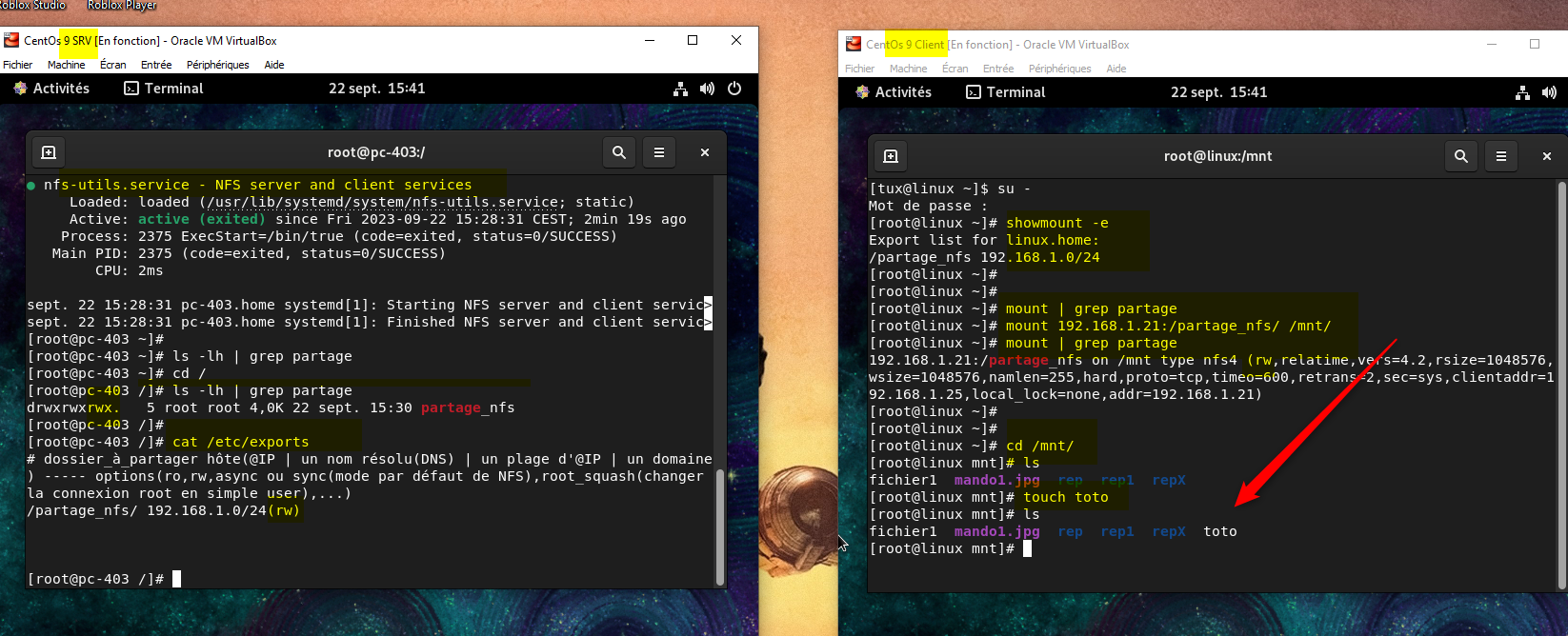Open Écran menu of SRV VirtualBox window
This screenshot has width=1568, height=636.
[113, 65]
